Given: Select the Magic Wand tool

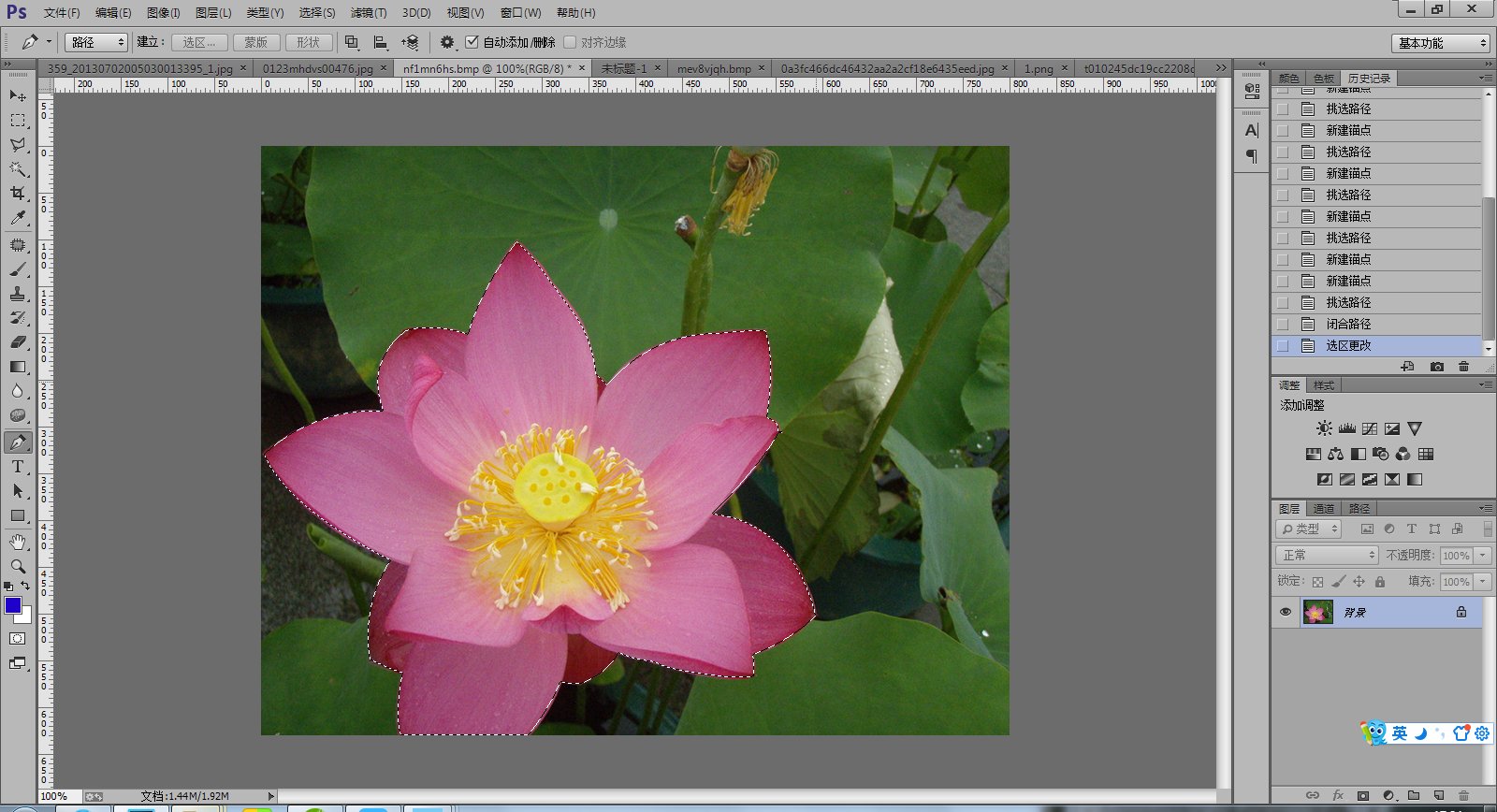Looking at the screenshot, I should [x=18, y=169].
